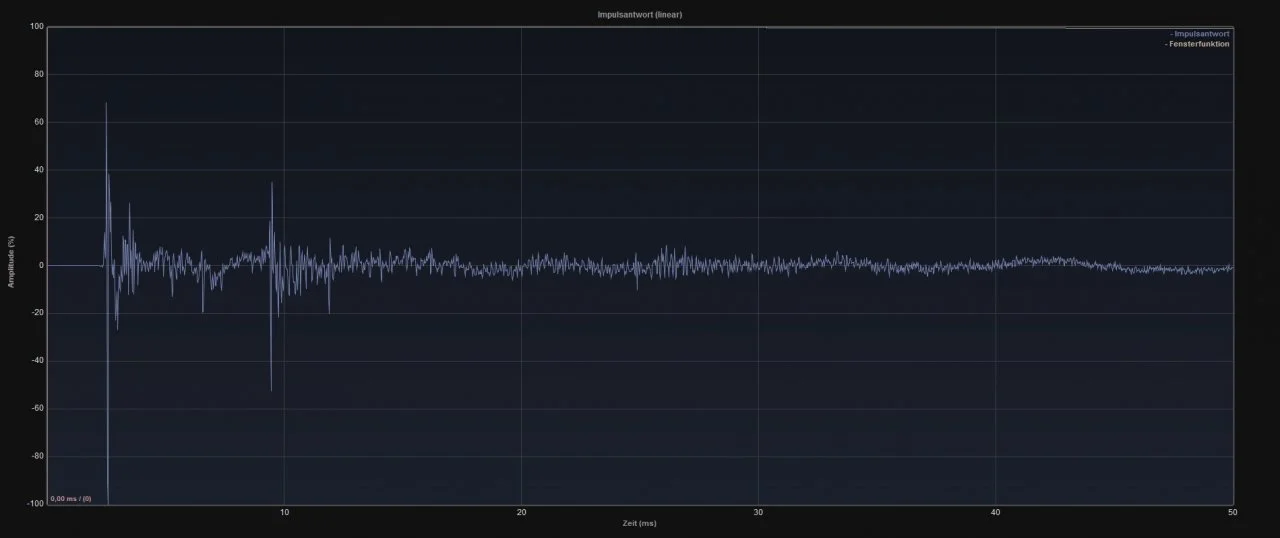Toggle the Impulsantwort legend entry
The width and height of the screenshot is (1280, 538).
(x=1200, y=34)
